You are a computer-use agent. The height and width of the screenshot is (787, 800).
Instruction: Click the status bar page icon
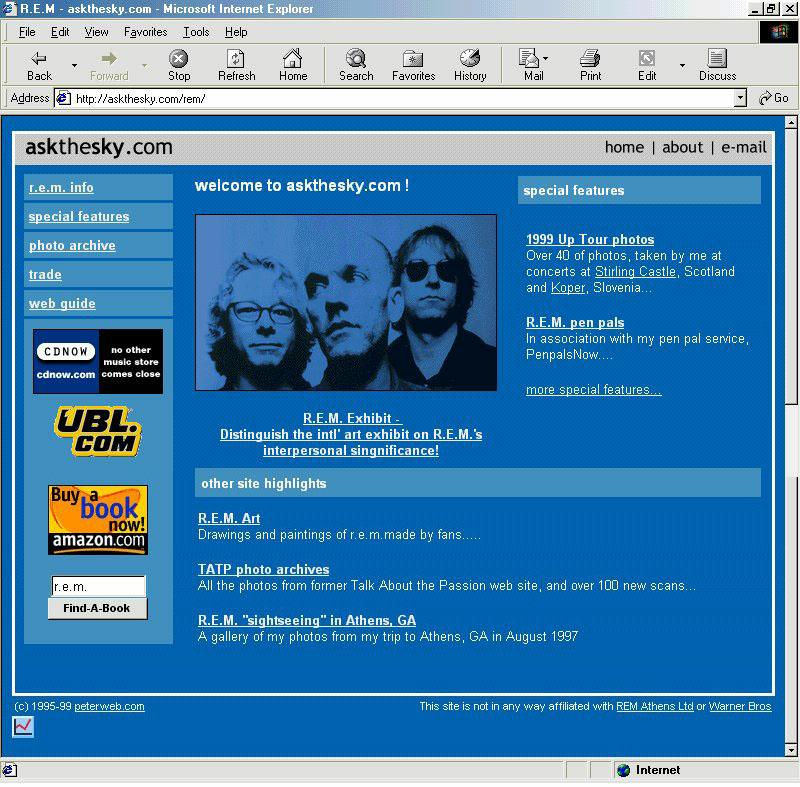[9, 770]
